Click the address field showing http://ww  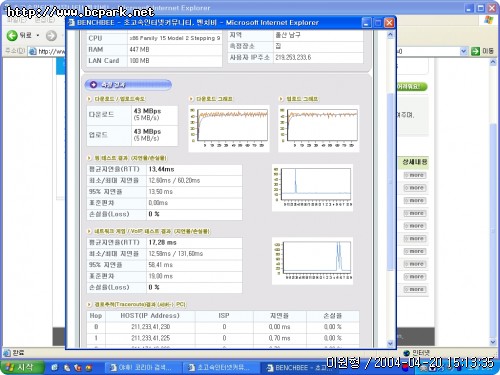click(x=51, y=51)
